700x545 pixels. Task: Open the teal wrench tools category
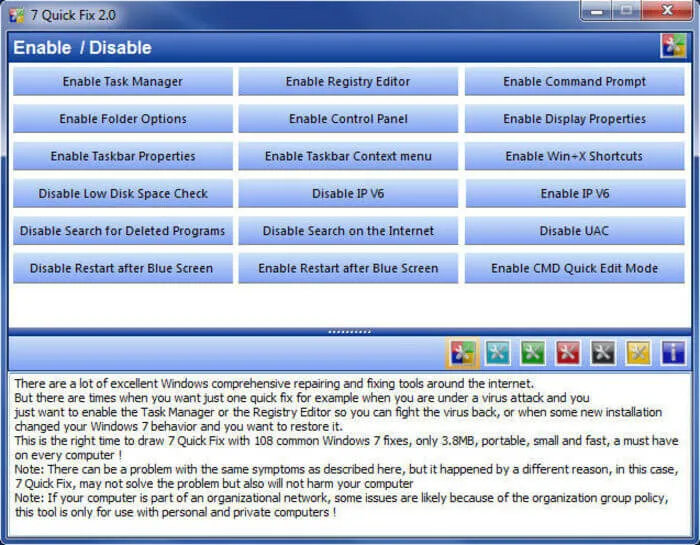tap(497, 352)
